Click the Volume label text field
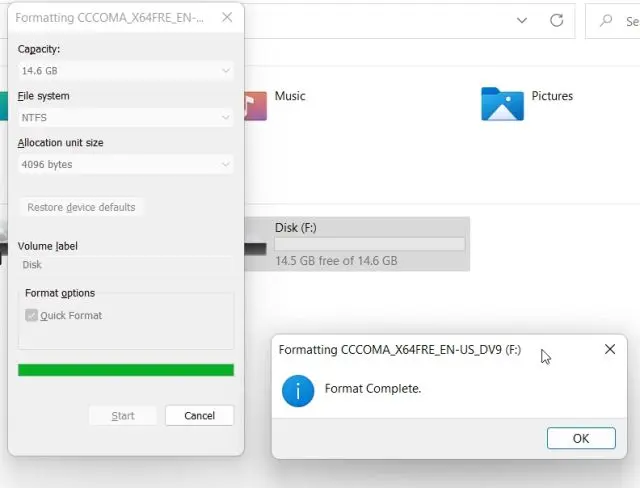640x488 pixels. [126, 265]
